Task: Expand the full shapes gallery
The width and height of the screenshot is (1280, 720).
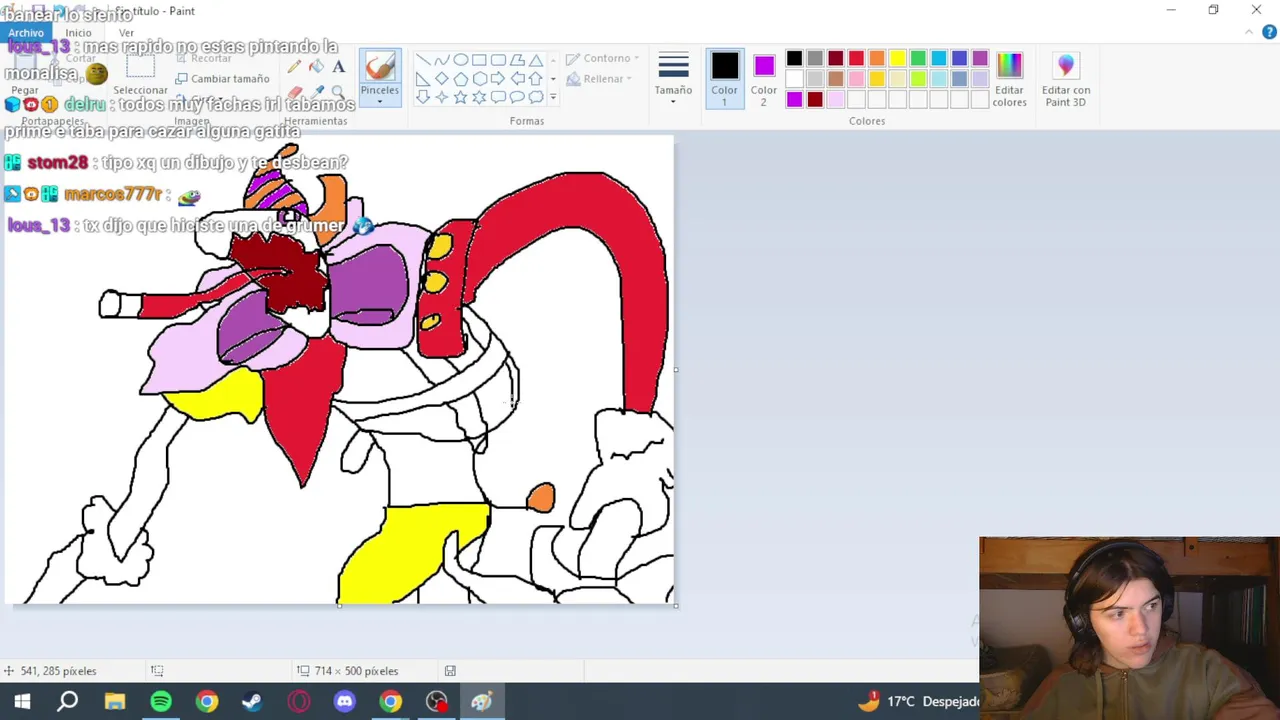Action: (x=553, y=98)
